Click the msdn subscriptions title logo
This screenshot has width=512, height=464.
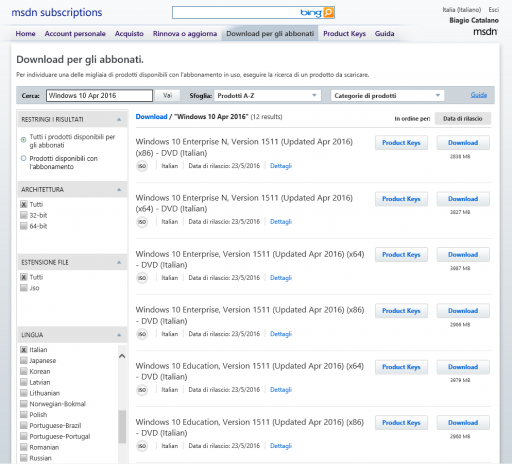[x=57, y=12]
